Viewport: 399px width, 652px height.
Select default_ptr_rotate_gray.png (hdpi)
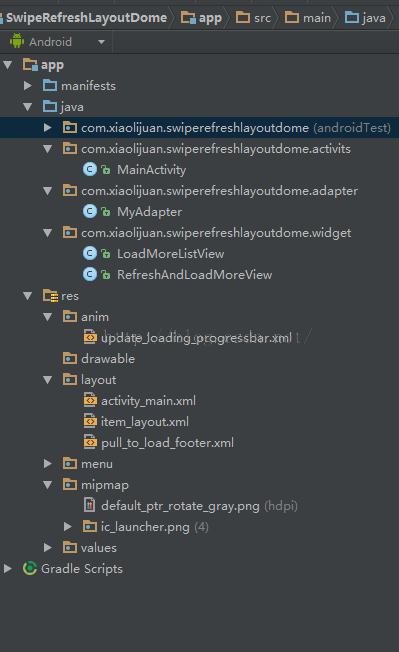[x=200, y=506]
